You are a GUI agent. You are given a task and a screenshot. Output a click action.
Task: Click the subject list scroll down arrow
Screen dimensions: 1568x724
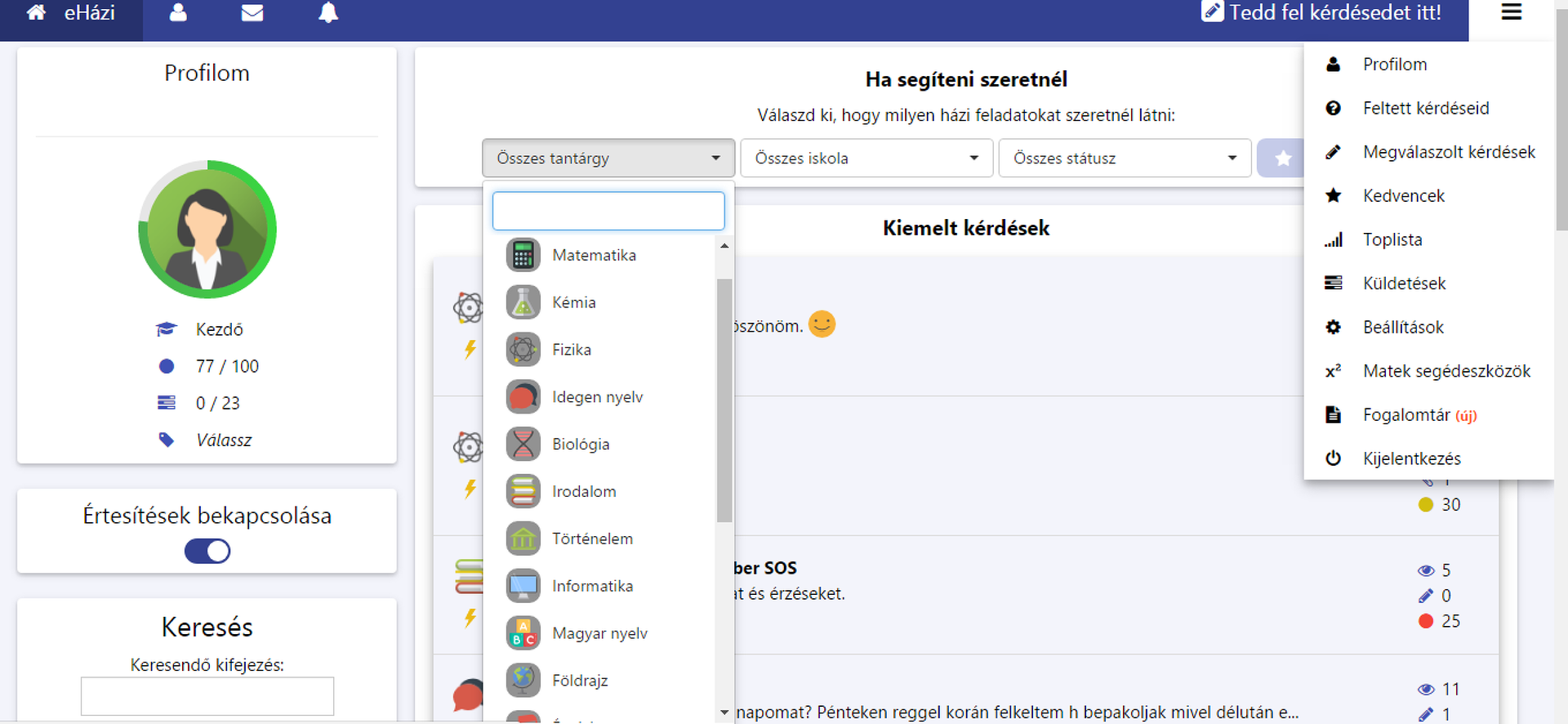pos(724,713)
